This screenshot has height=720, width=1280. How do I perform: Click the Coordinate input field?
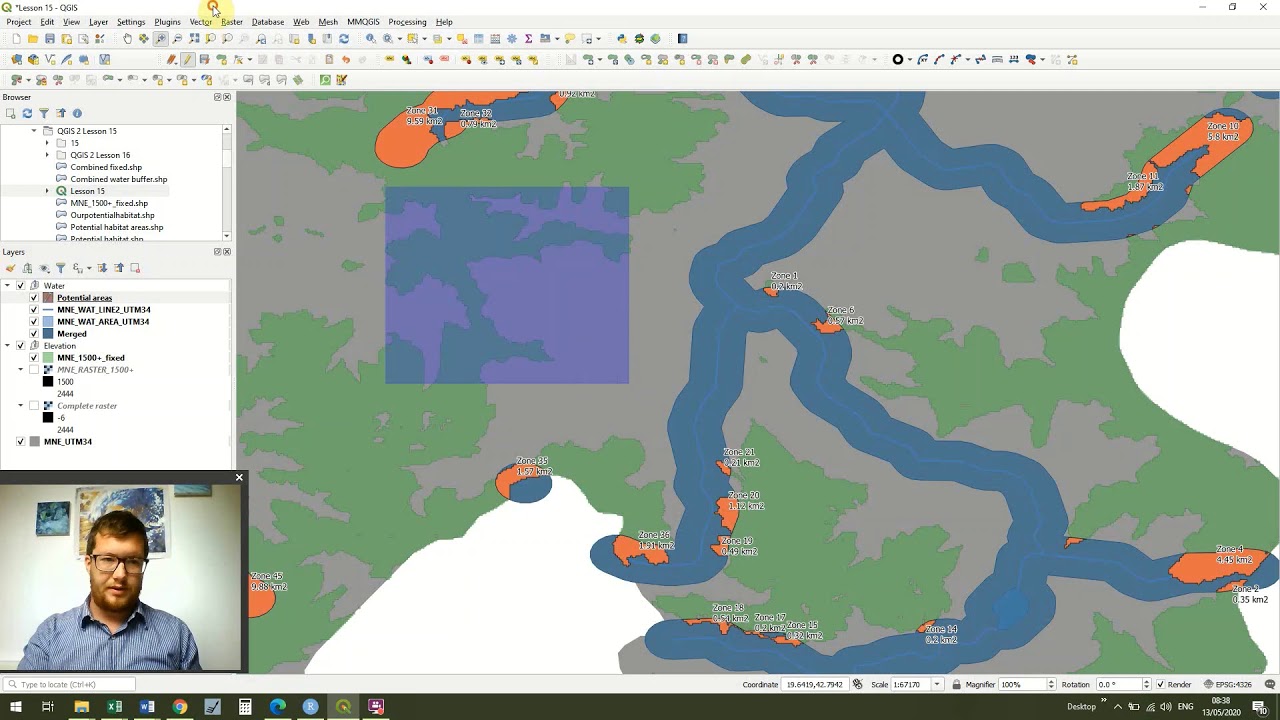[x=813, y=685]
